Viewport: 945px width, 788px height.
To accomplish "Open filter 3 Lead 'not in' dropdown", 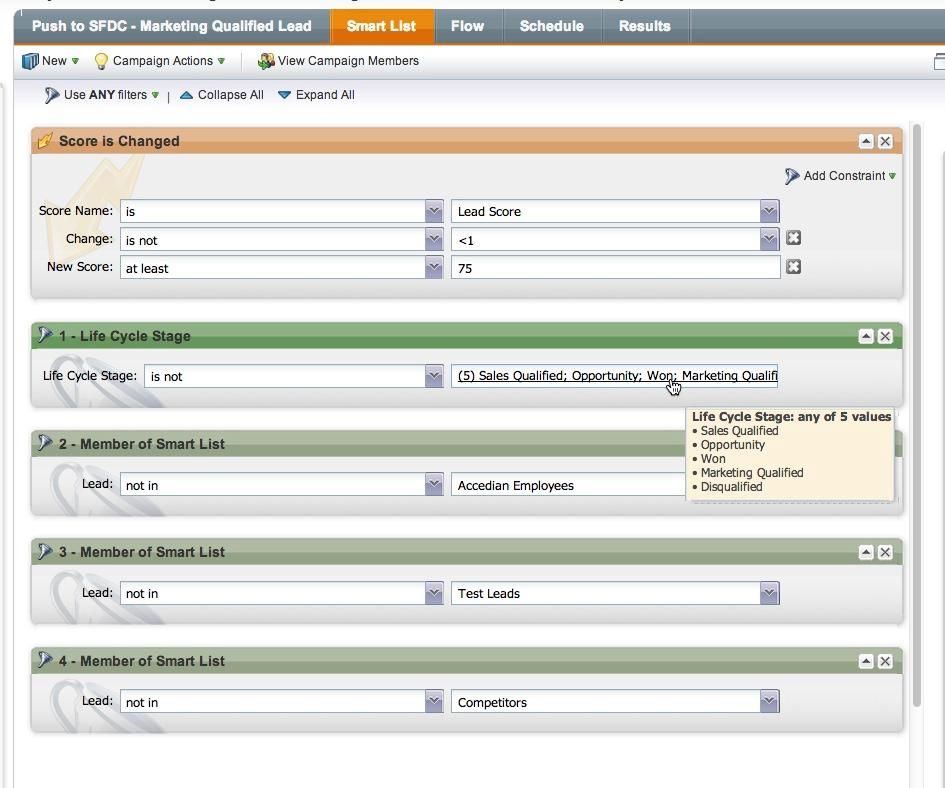I will [x=434, y=593].
